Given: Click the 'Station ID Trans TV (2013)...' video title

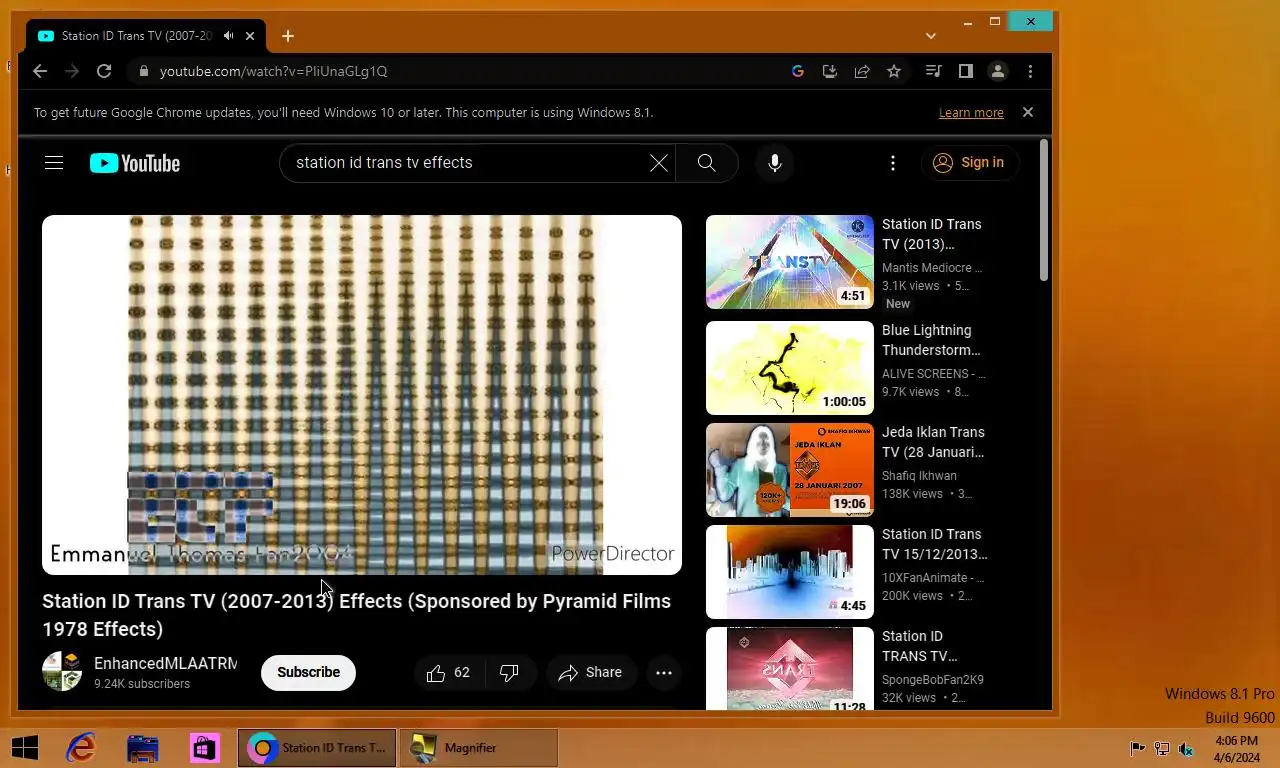Looking at the screenshot, I should pos(932,234).
